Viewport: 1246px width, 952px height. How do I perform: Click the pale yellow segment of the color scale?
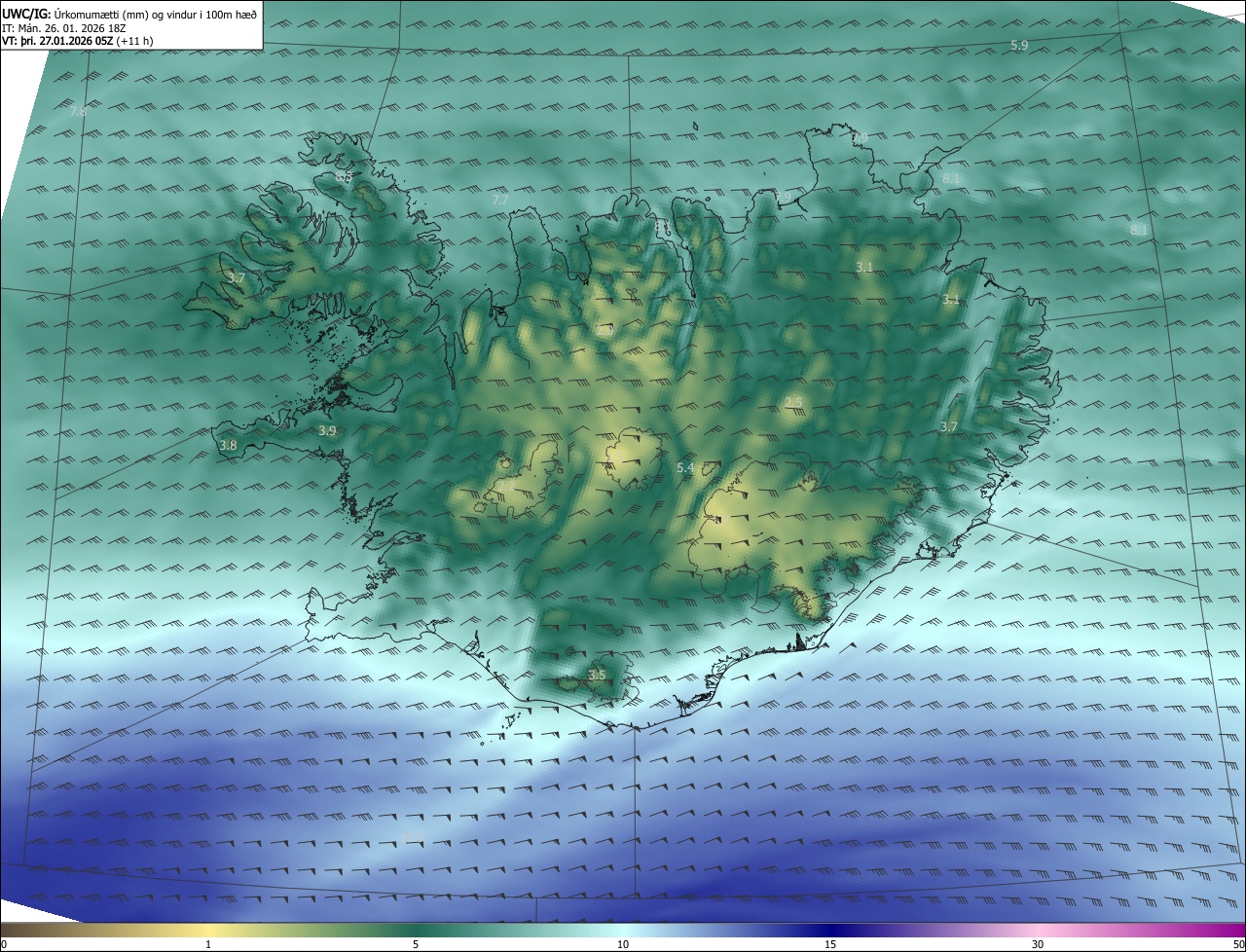[x=208, y=930]
